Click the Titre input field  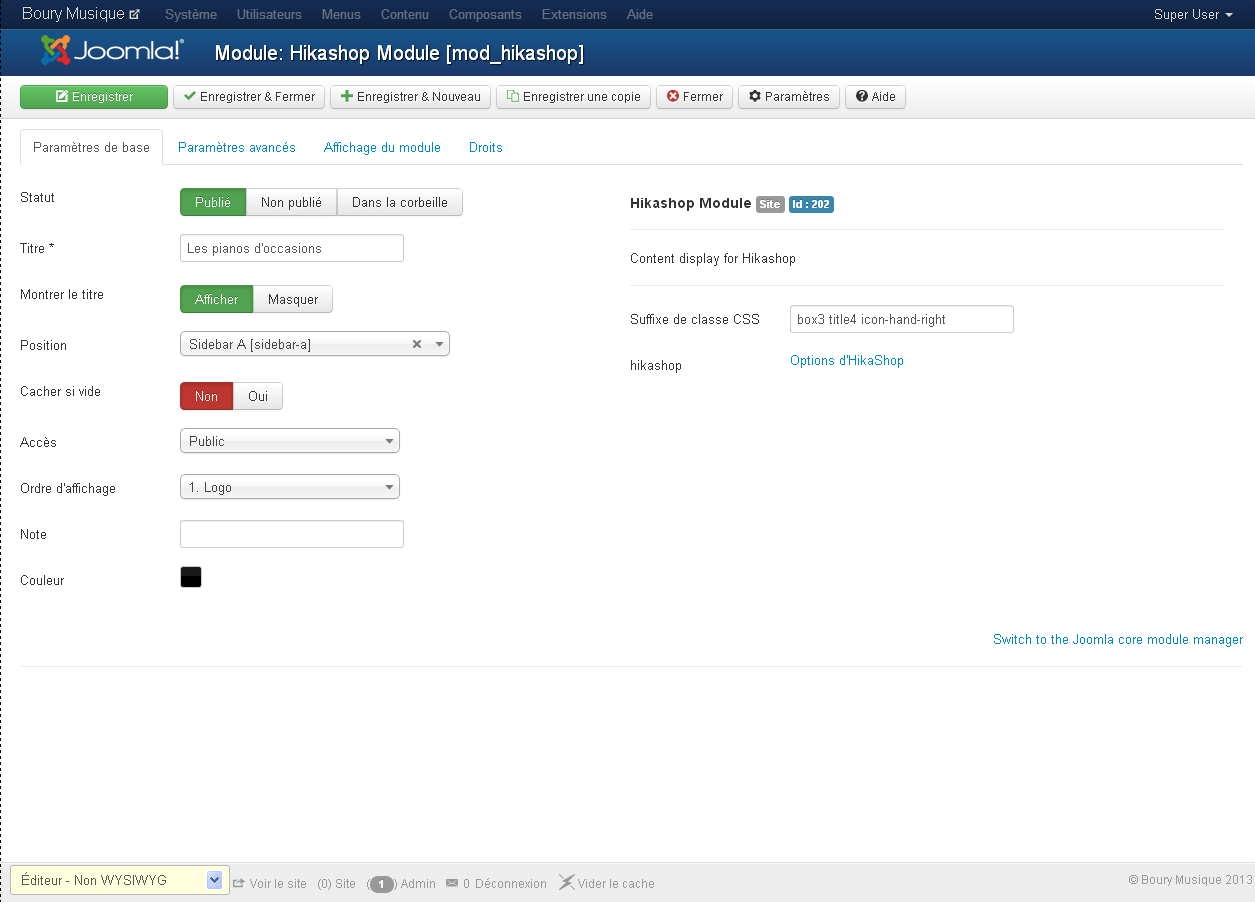point(292,248)
